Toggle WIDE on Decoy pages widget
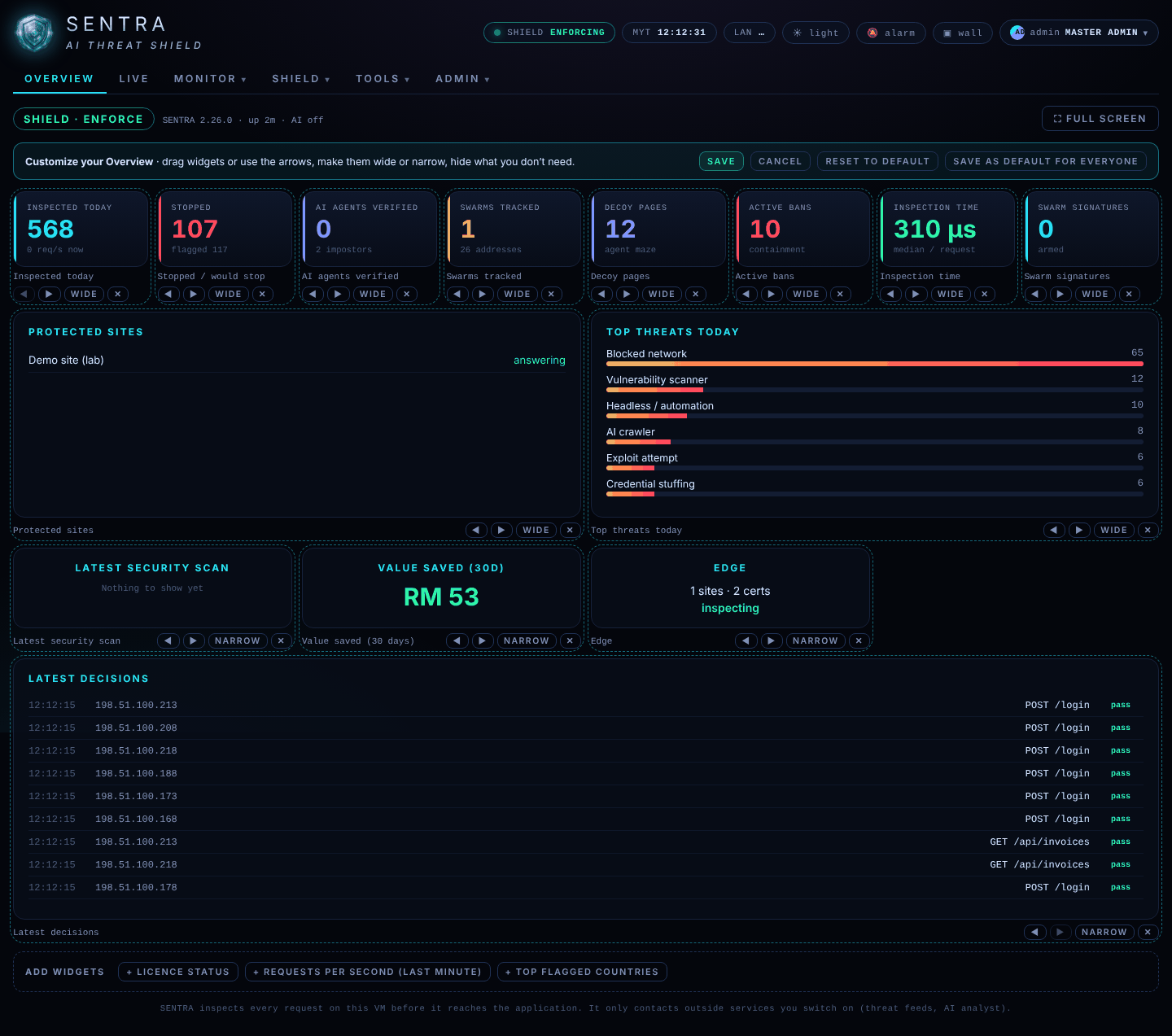The width and height of the screenshot is (1172, 1036). [x=662, y=294]
